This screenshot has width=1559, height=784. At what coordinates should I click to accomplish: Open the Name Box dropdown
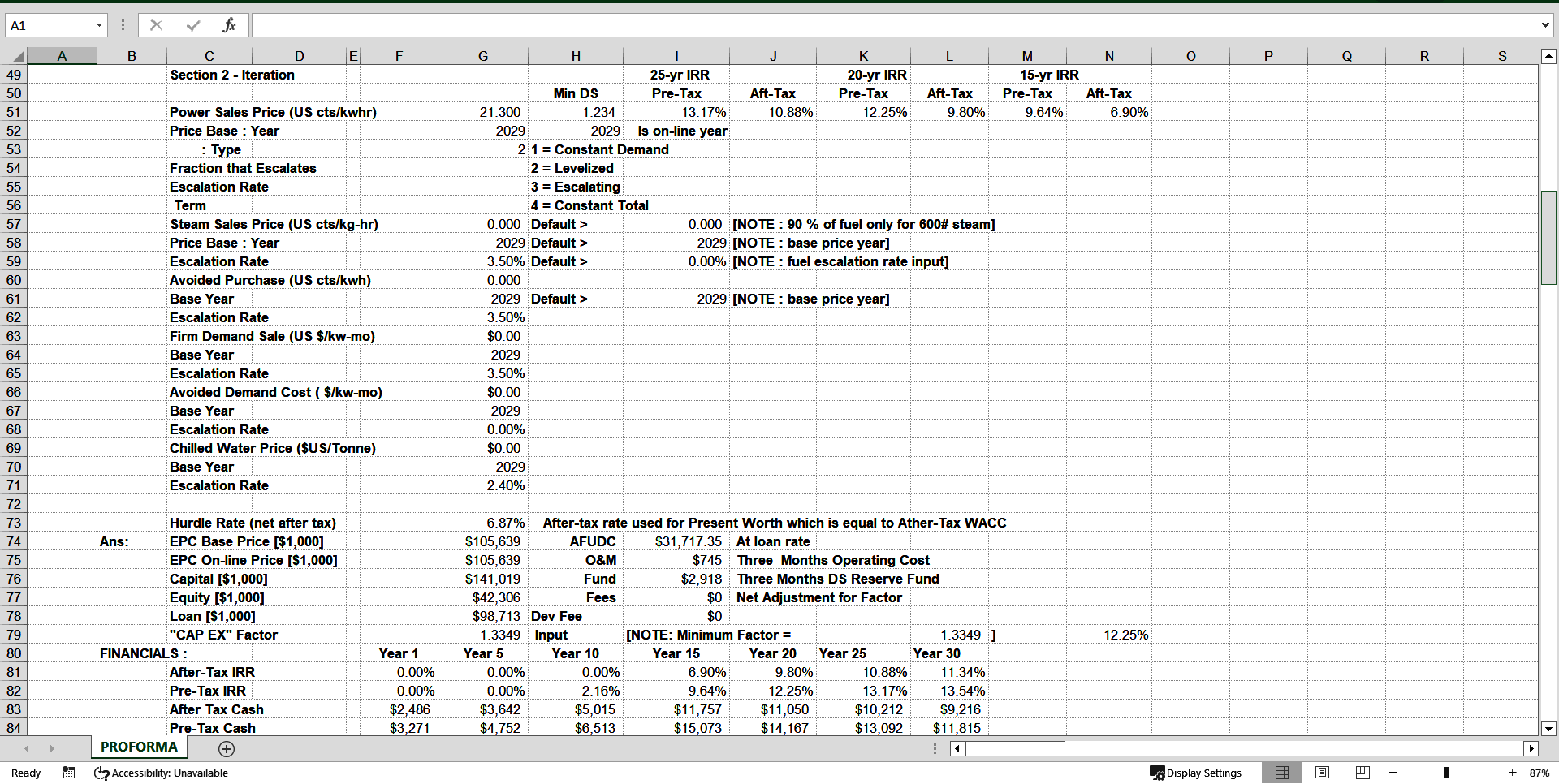pos(101,25)
